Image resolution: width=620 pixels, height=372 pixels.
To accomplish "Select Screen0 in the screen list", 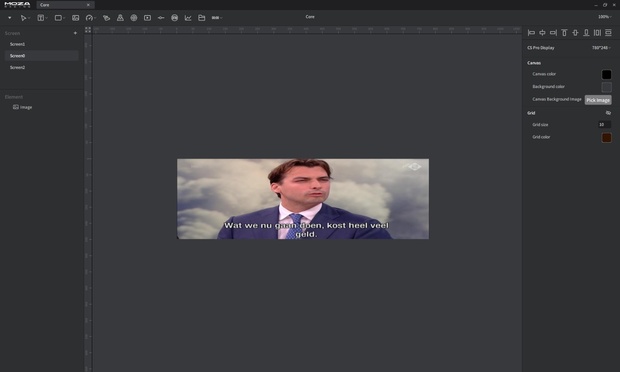I will click(x=42, y=56).
